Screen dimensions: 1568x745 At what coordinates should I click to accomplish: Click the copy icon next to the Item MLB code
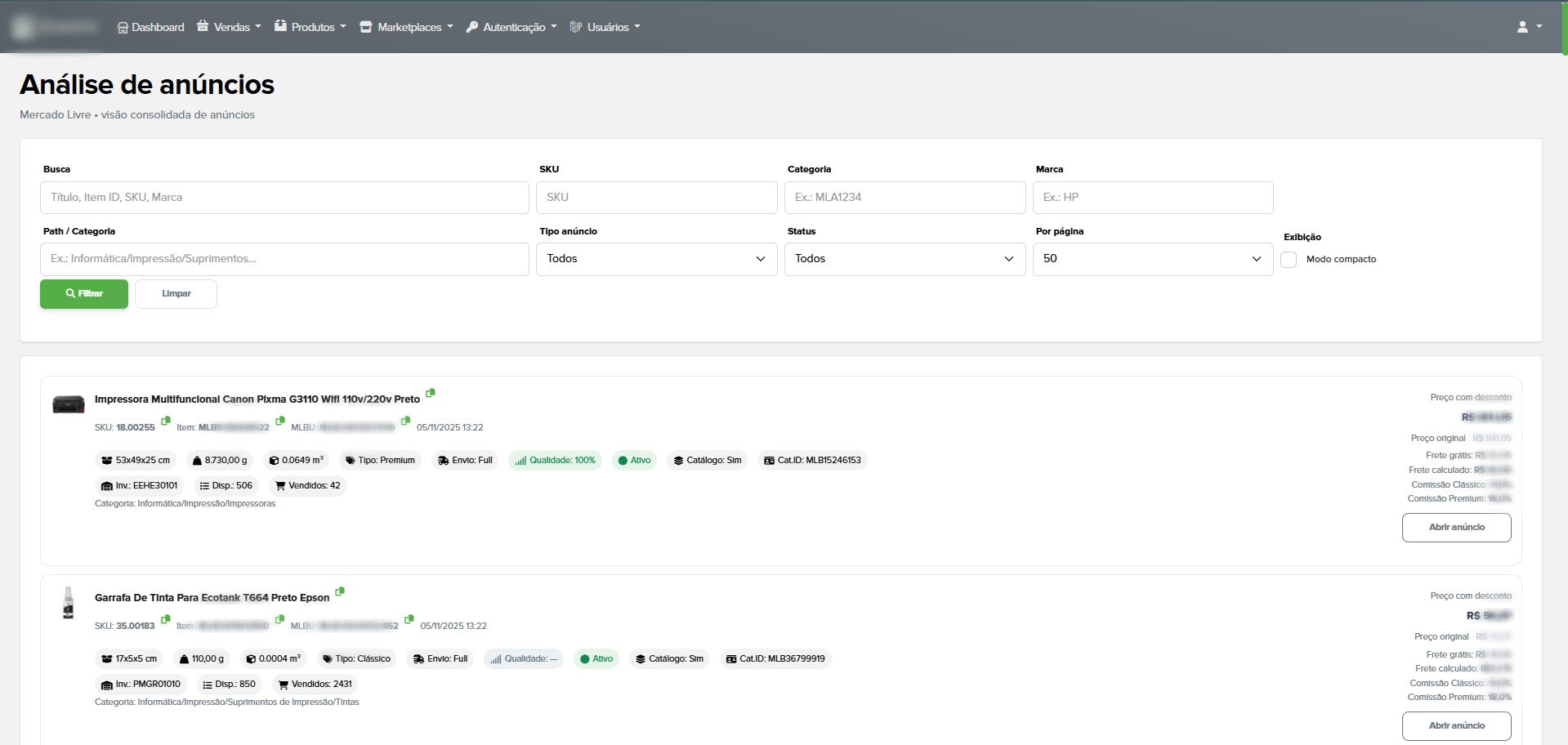[x=279, y=422]
